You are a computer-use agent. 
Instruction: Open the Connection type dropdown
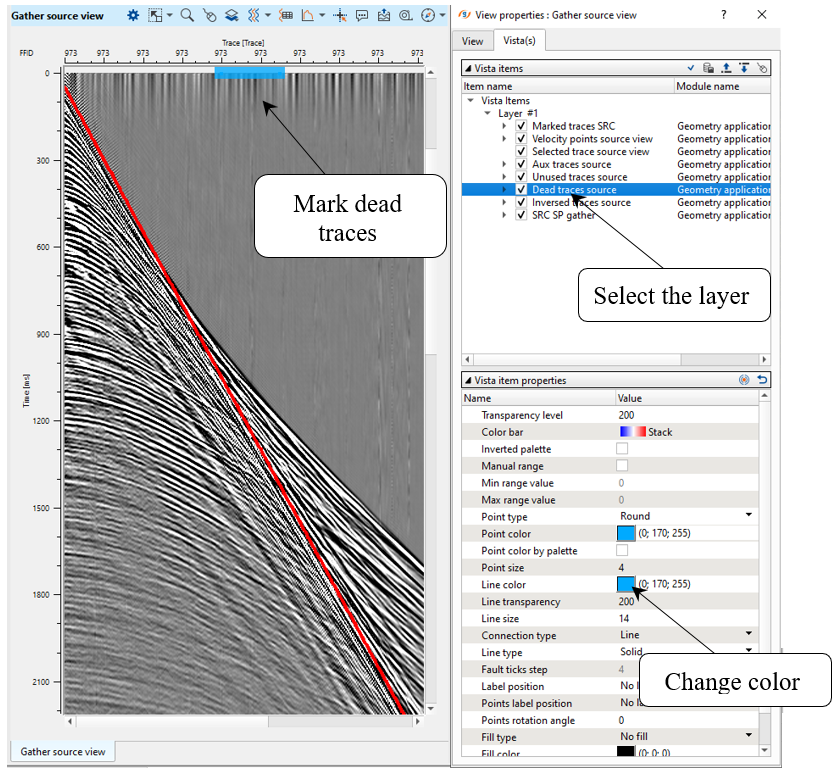click(x=748, y=635)
